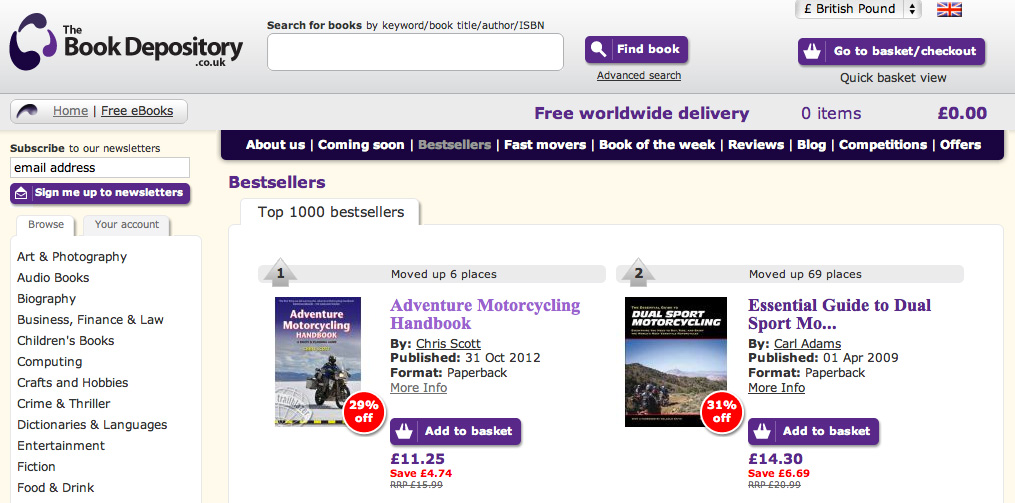Click the newsletter email address field
The height and width of the screenshot is (503, 1015).
(100, 168)
